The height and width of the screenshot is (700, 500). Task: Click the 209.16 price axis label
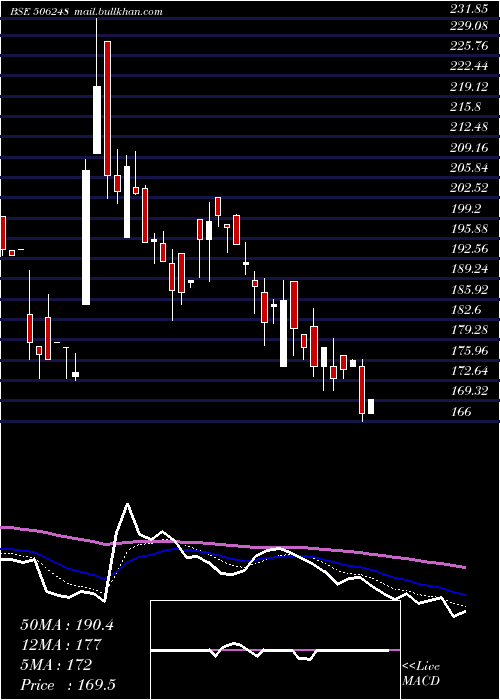[469, 148]
